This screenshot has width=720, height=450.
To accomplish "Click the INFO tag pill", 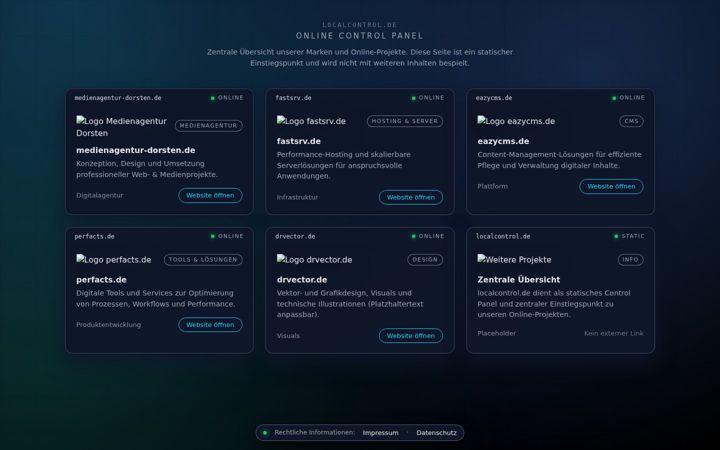I will click(x=630, y=259).
